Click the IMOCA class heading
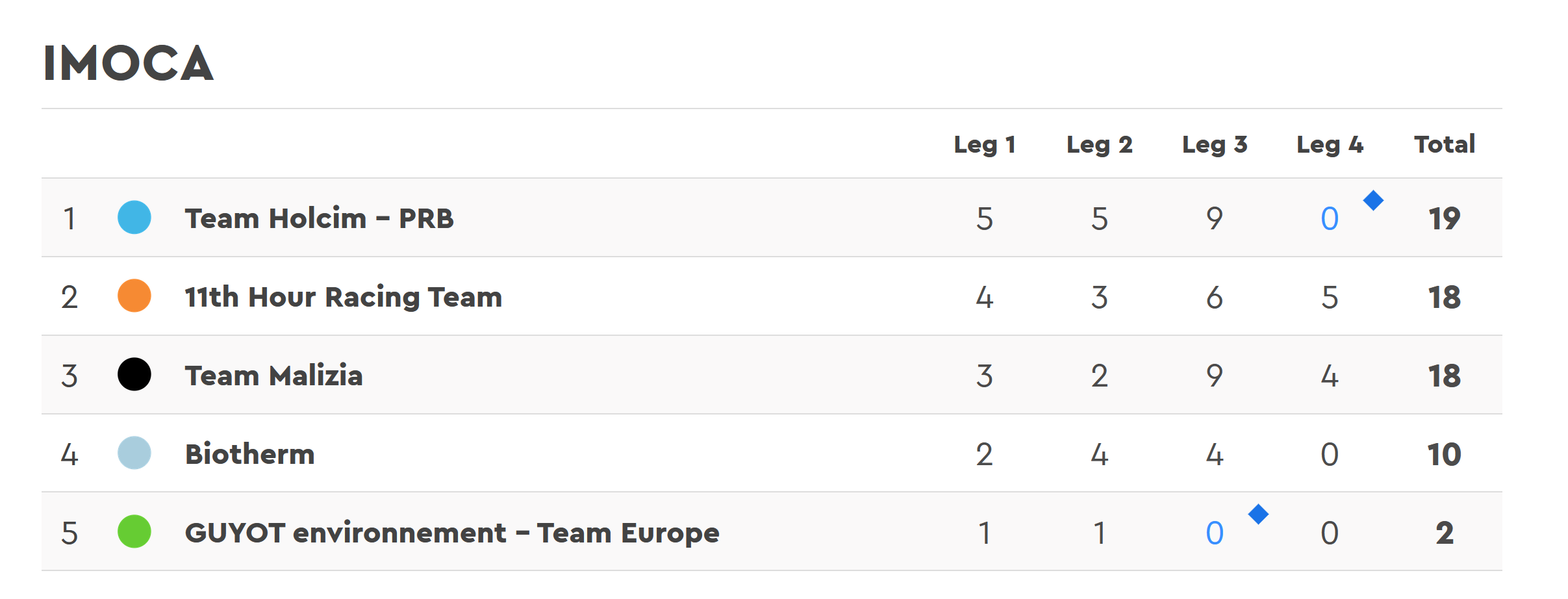Image resolution: width=1568 pixels, height=599 pixels. pyautogui.click(x=129, y=64)
